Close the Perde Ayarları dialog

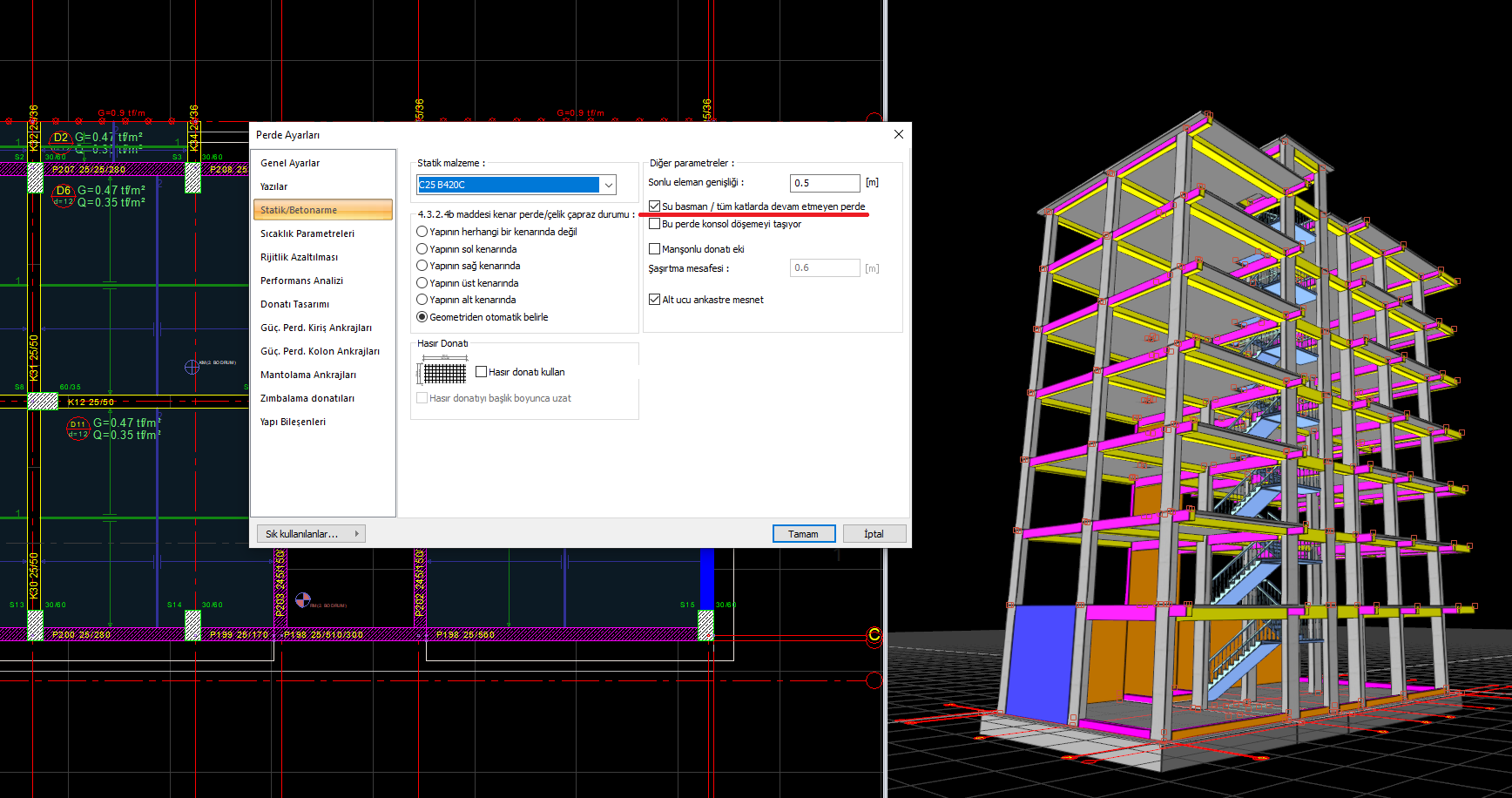899,134
